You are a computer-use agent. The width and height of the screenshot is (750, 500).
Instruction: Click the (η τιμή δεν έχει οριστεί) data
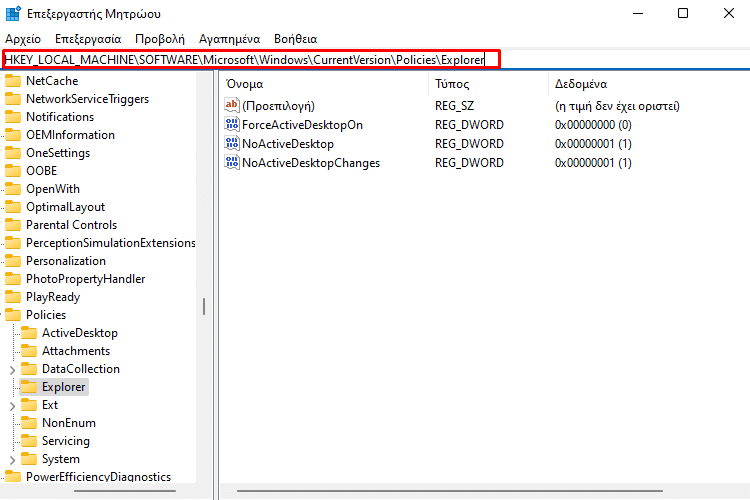click(x=617, y=106)
